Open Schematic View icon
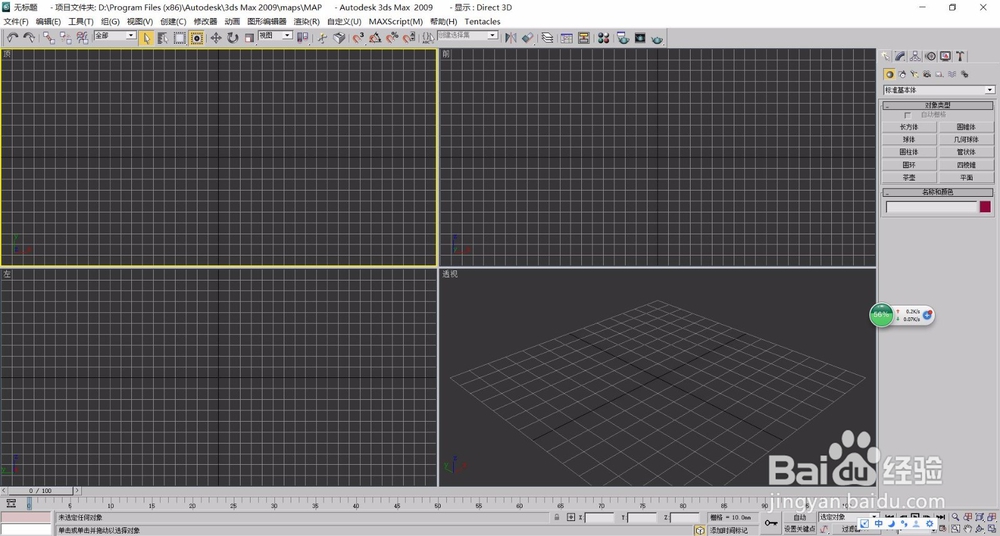 (584, 38)
